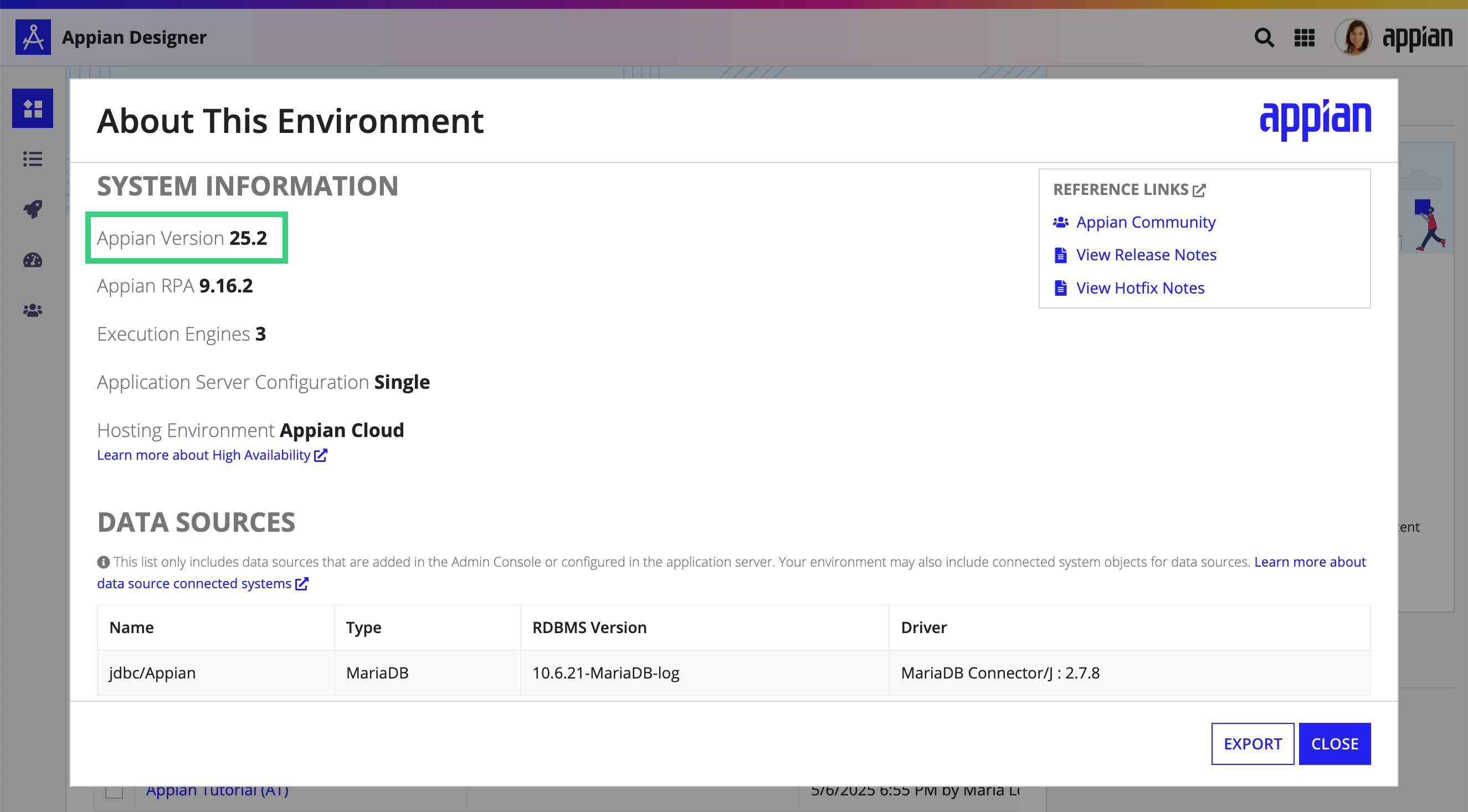Open the navigation grid menu icon
Viewport: 1468px width, 812px height.
click(1304, 38)
